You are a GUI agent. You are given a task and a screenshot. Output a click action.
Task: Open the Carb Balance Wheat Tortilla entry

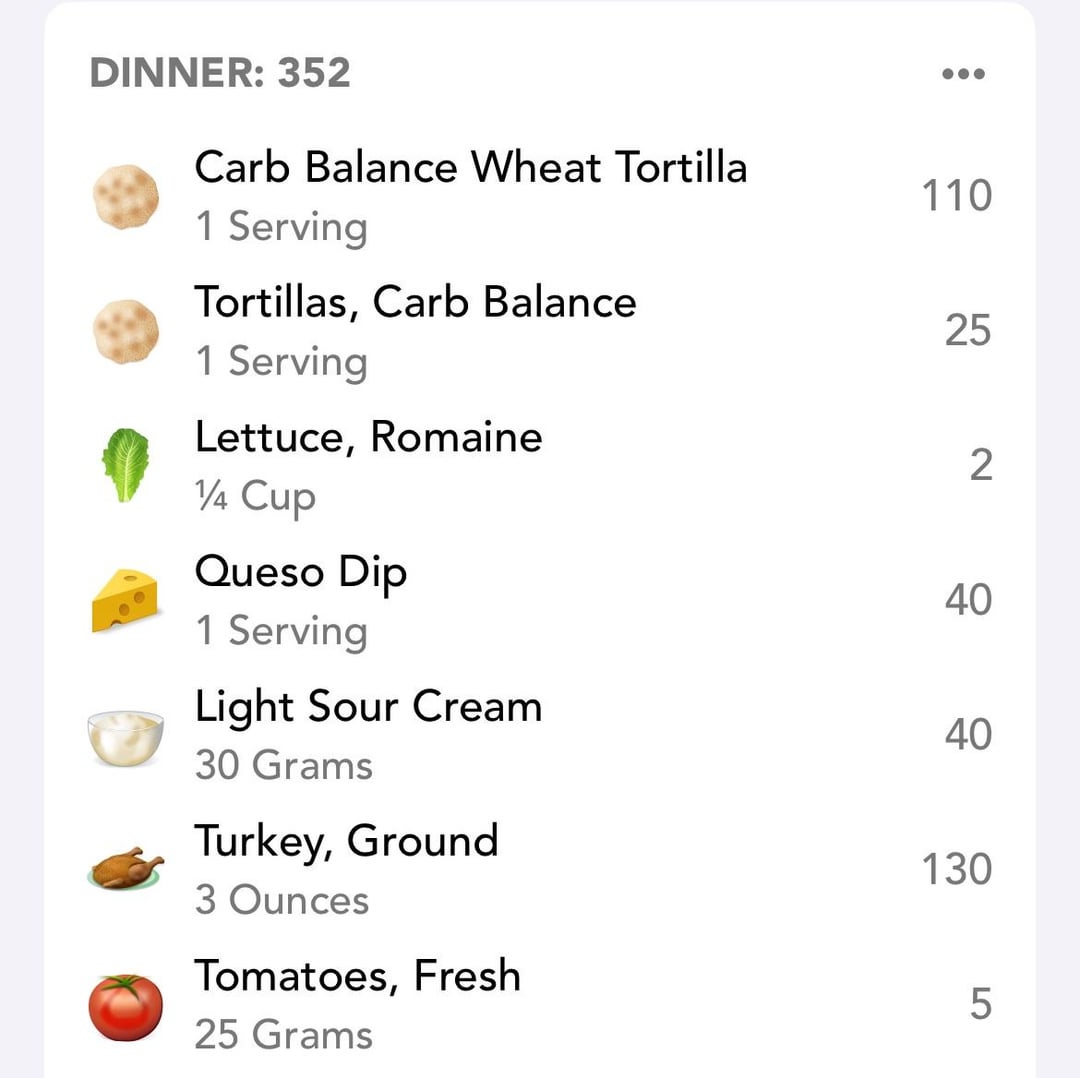point(540,196)
